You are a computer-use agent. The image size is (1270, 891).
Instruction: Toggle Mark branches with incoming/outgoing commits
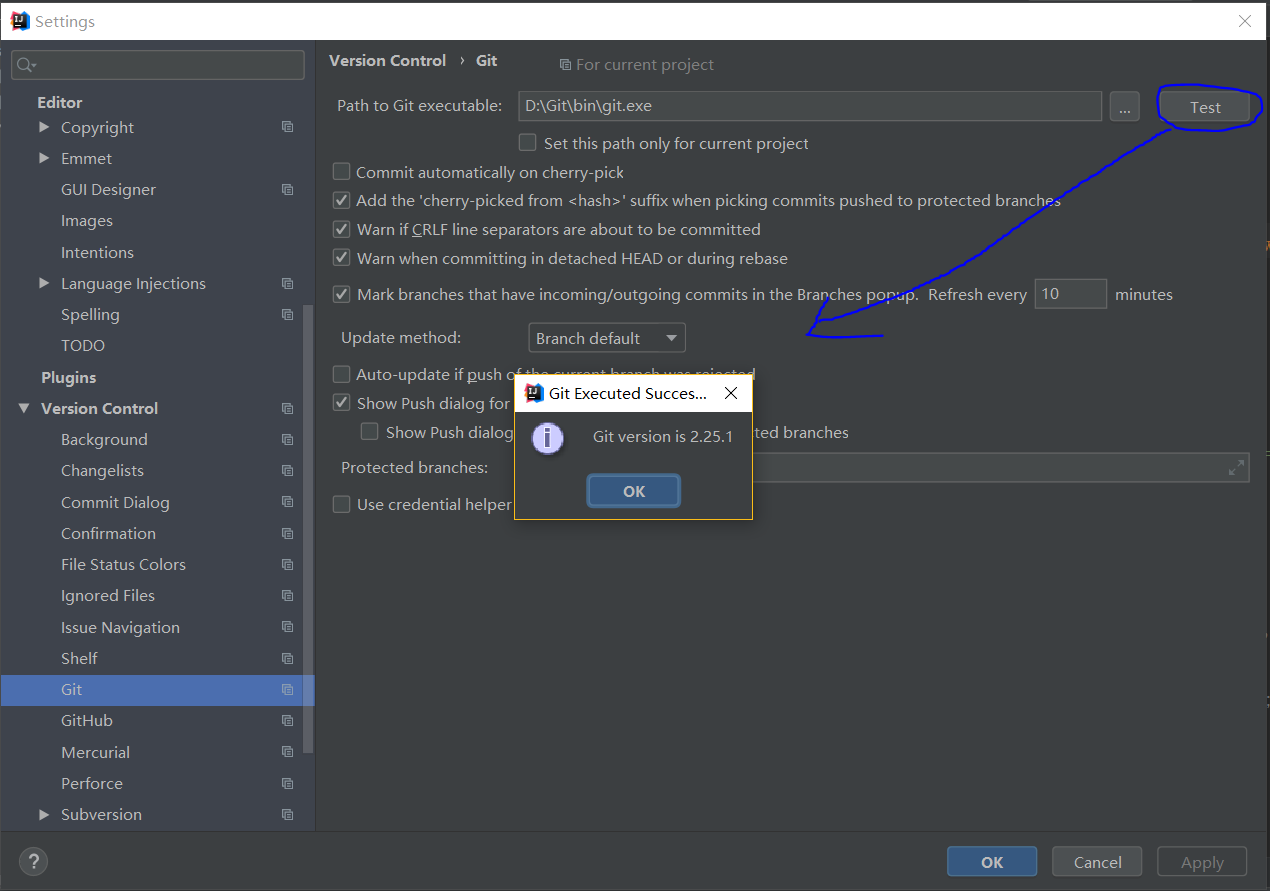pyautogui.click(x=342, y=294)
